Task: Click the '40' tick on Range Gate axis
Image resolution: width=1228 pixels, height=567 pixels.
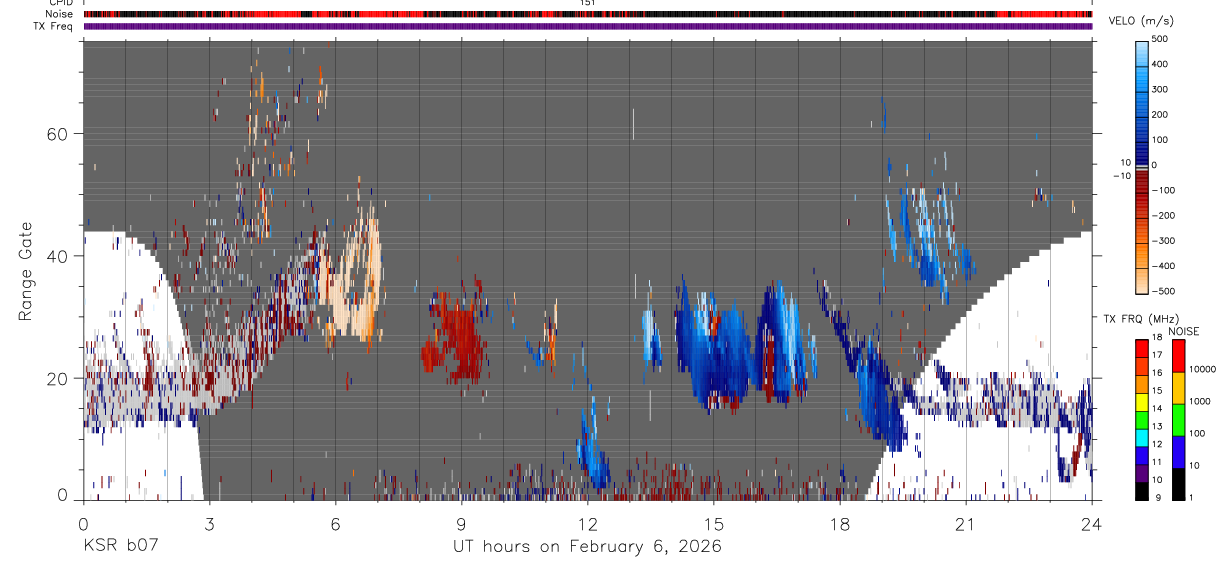Action: [57, 256]
